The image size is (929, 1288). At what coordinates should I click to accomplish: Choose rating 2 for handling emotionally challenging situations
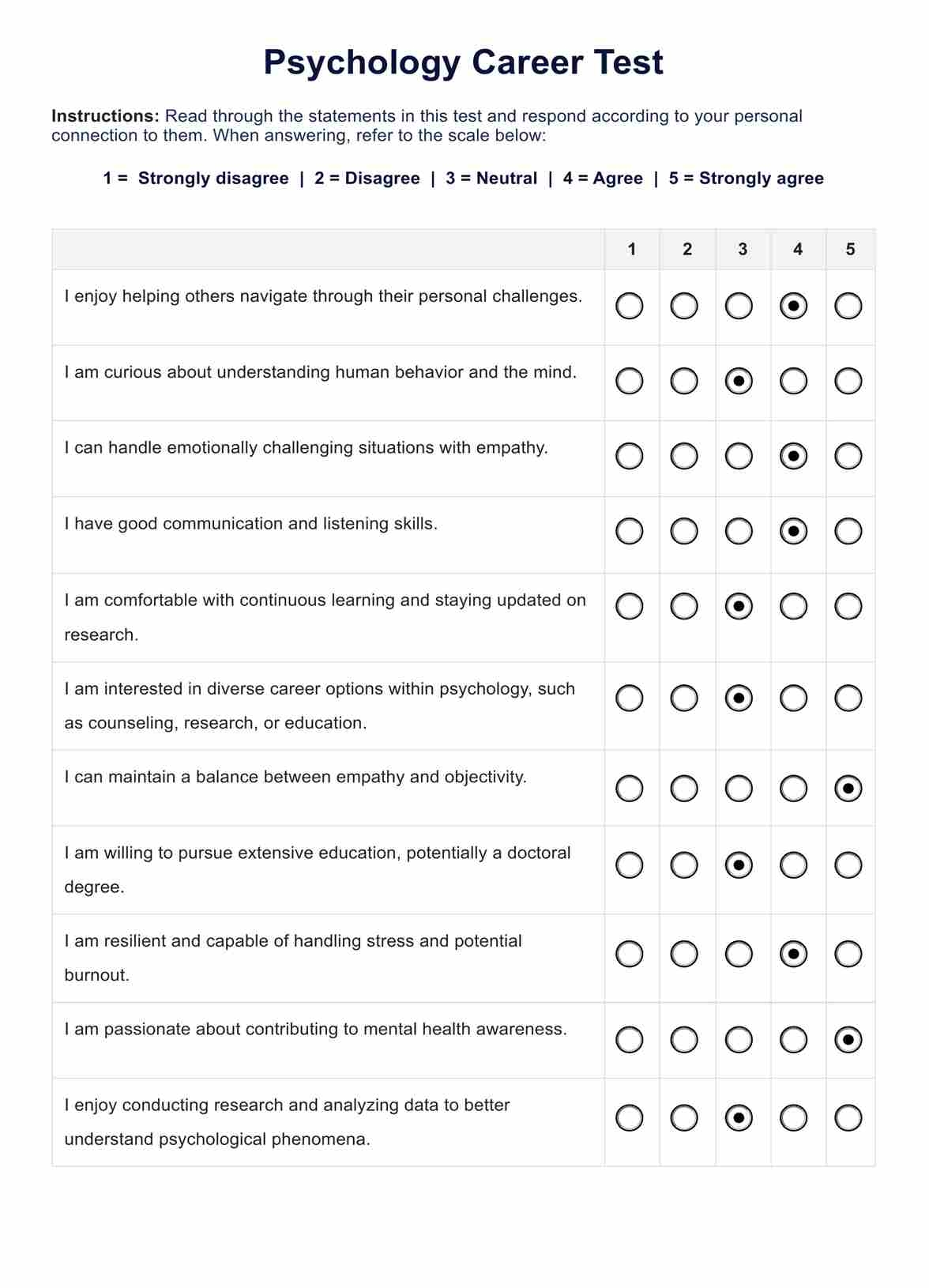[684, 456]
